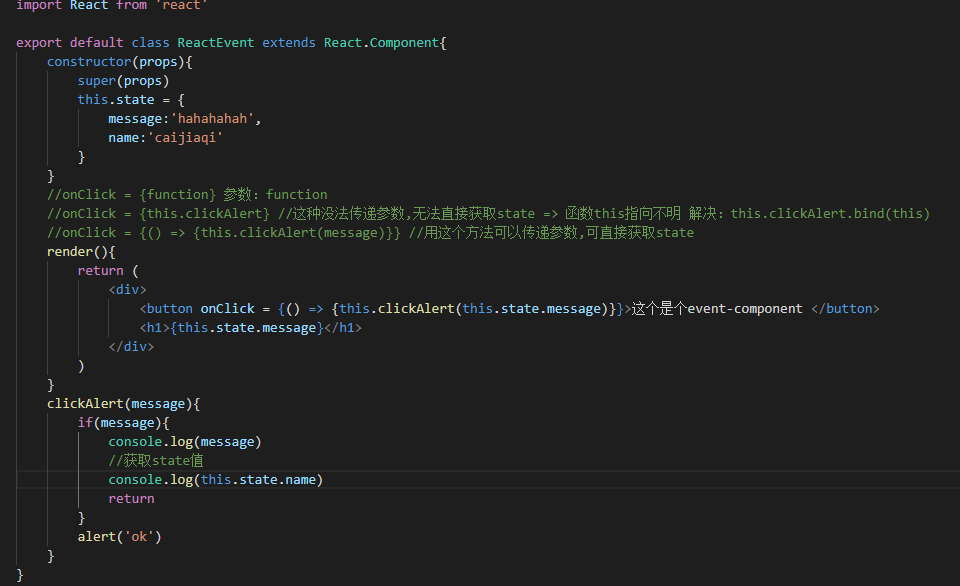Click the this.clickAlert.bind(this) comment text
Viewport: 960px width, 586px height.
830,213
